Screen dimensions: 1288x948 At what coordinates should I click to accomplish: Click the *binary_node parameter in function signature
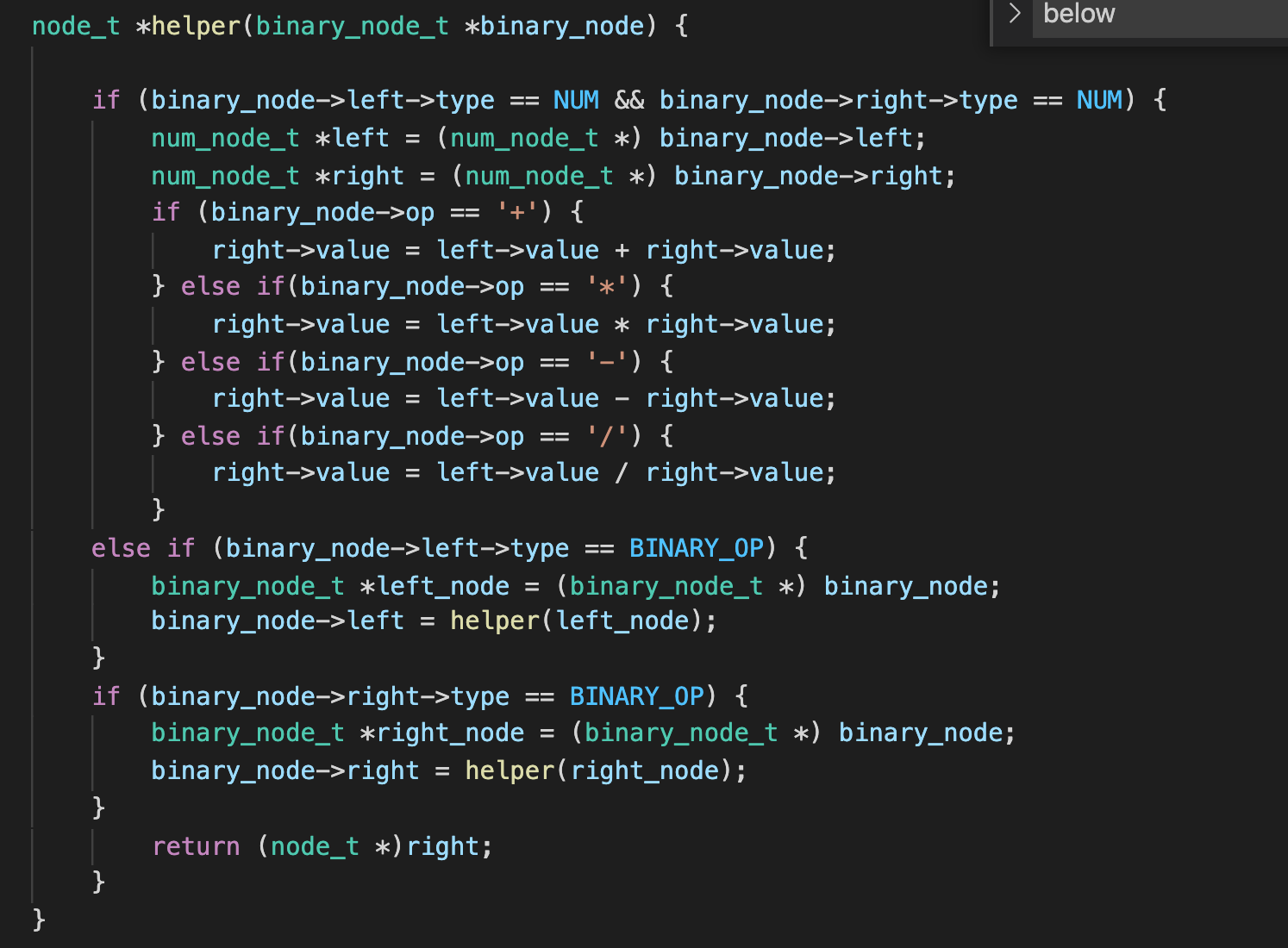point(554,26)
